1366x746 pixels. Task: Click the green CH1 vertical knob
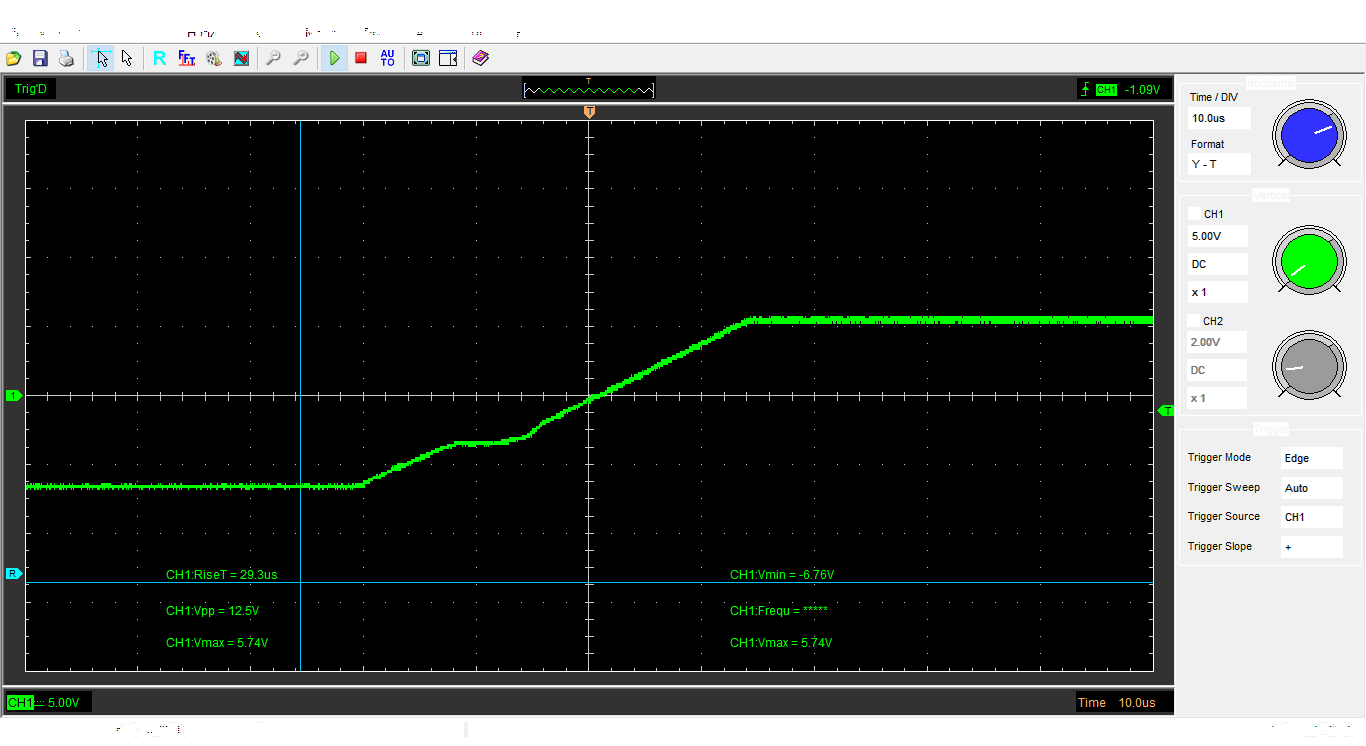click(x=1306, y=260)
